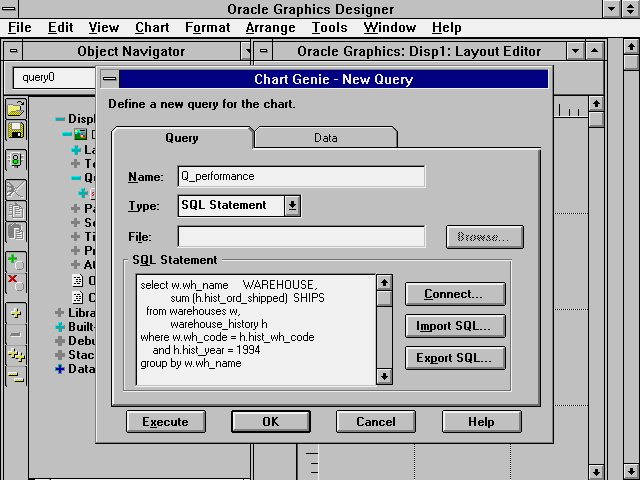Open the Chart Genie dialog control menu box

[110, 79]
